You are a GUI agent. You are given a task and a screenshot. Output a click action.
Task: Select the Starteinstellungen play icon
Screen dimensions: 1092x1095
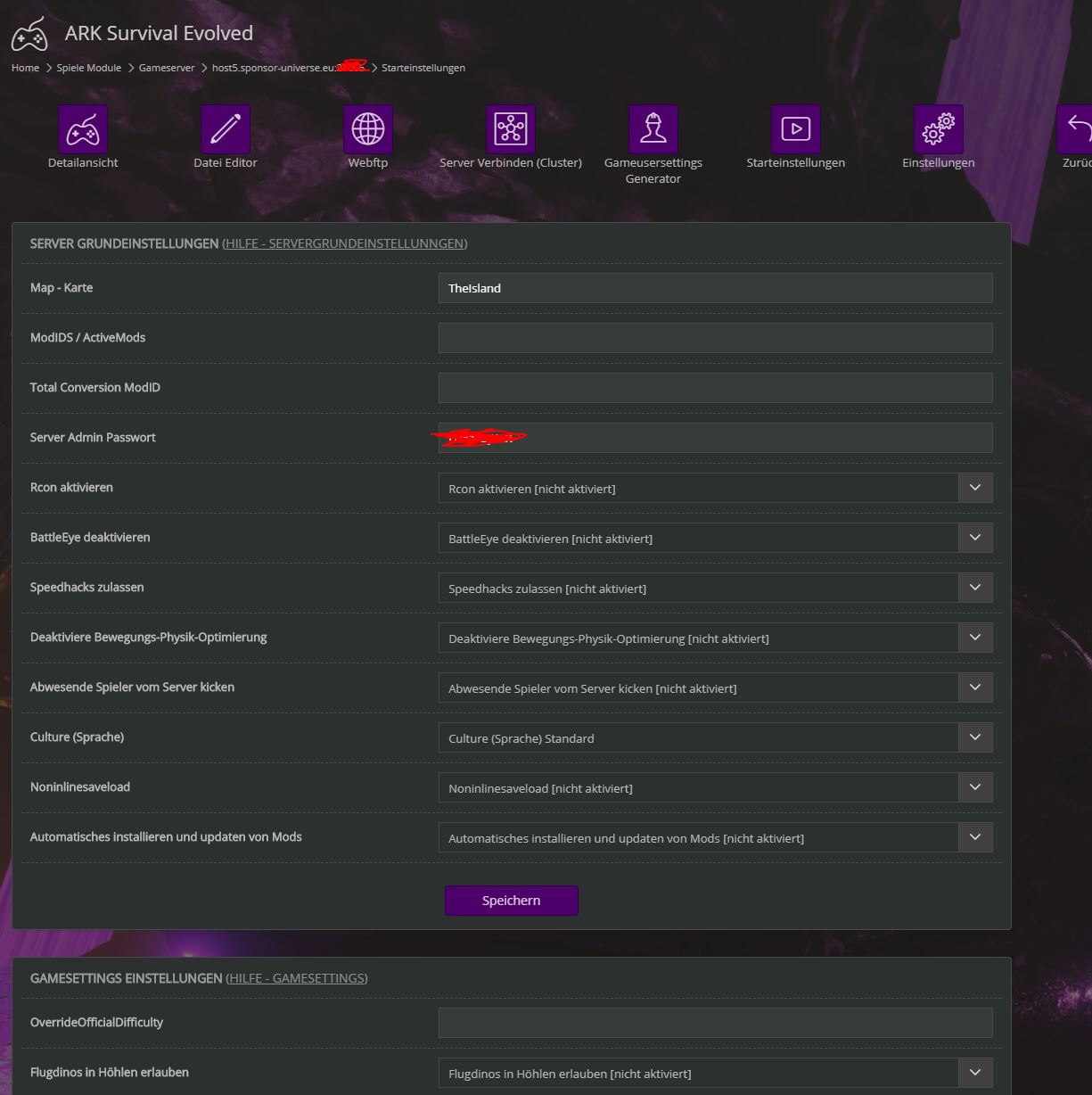pyautogui.click(x=796, y=130)
